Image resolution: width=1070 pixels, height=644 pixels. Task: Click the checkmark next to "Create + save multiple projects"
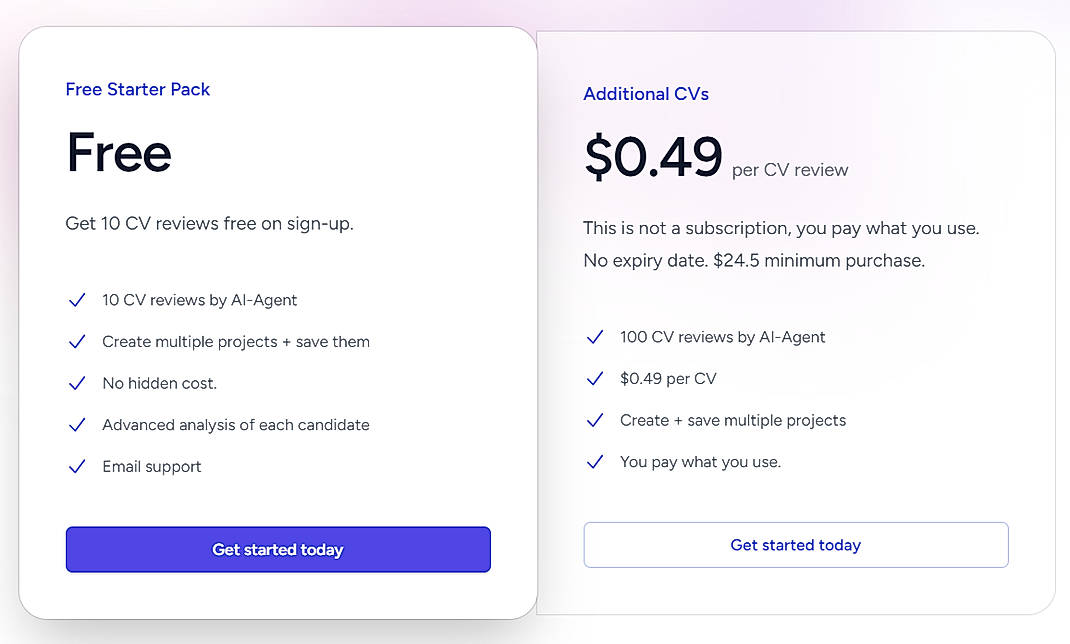(596, 420)
